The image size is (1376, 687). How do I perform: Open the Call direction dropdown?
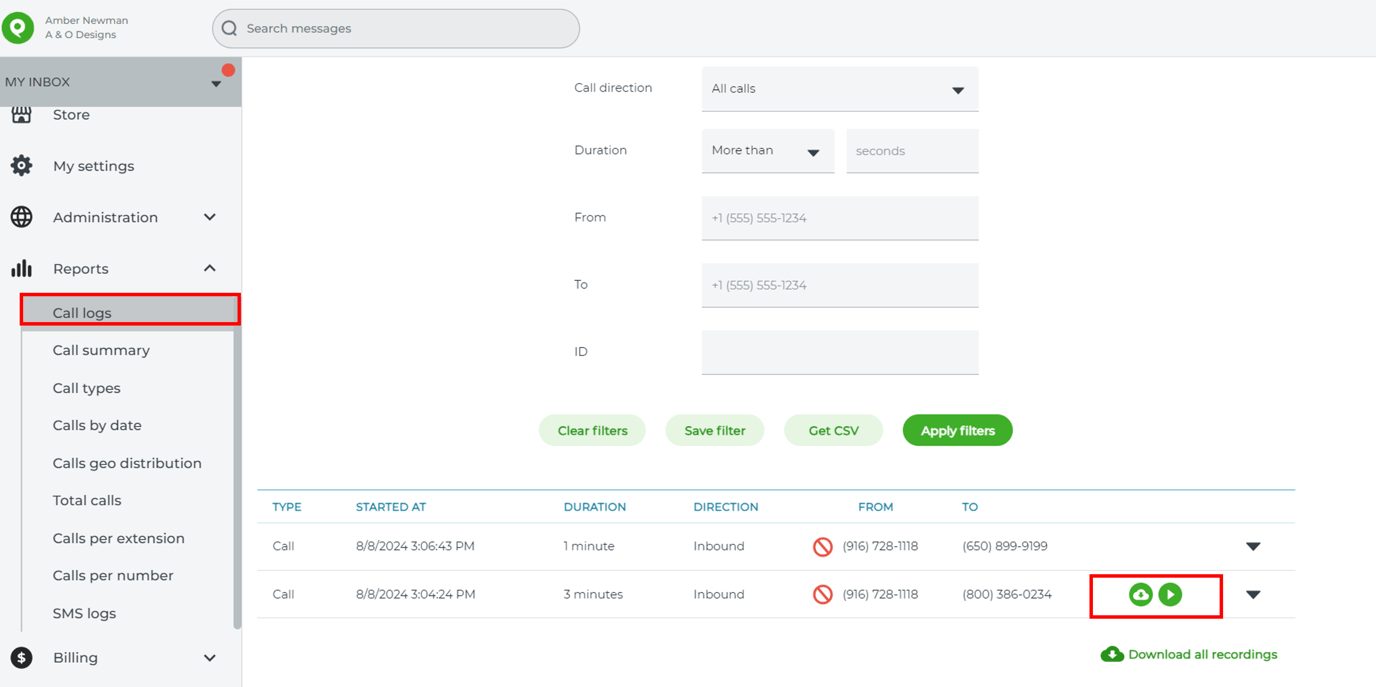point(839,89)
